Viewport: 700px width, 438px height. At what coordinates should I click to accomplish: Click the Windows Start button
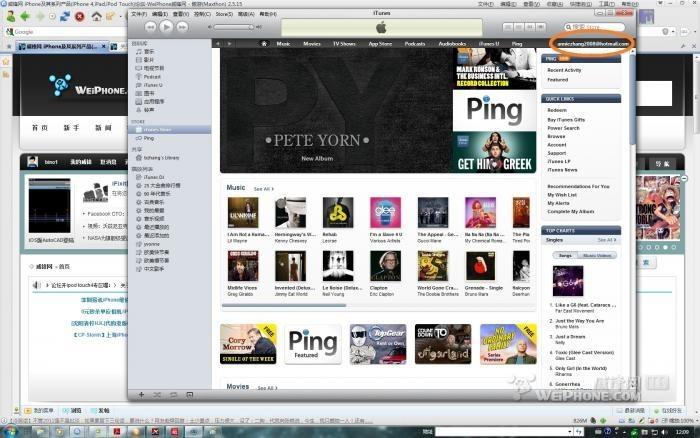10,431
